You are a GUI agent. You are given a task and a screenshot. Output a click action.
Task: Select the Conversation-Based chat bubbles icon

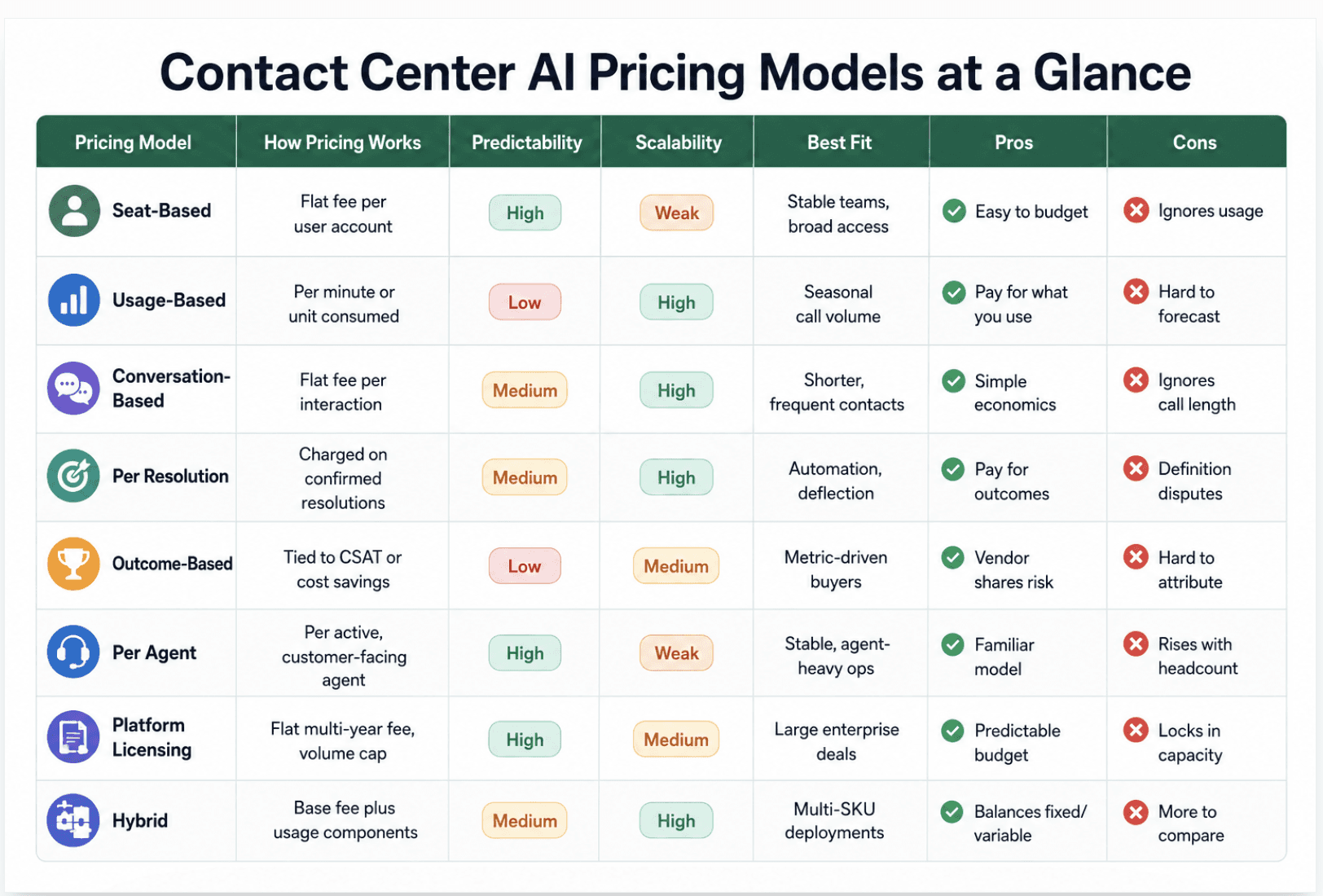74,389
